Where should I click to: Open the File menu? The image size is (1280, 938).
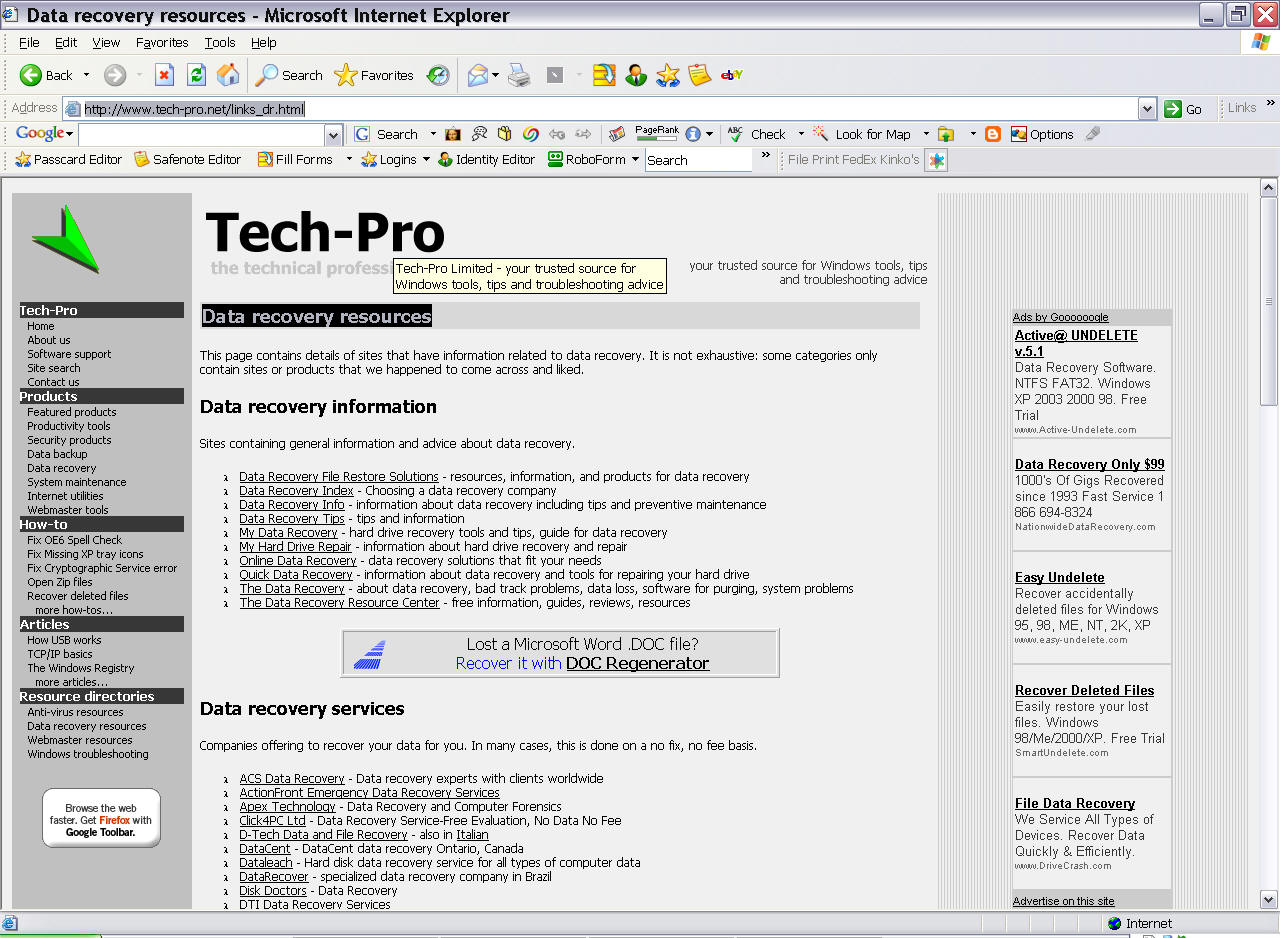[29, 42]
